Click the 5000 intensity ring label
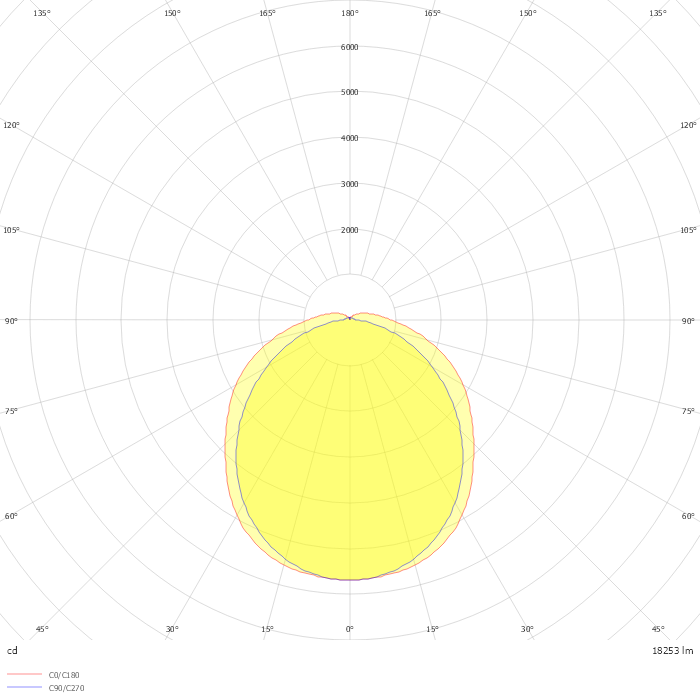Viewport: 700px width, 700px height. [x=350, y=92]
